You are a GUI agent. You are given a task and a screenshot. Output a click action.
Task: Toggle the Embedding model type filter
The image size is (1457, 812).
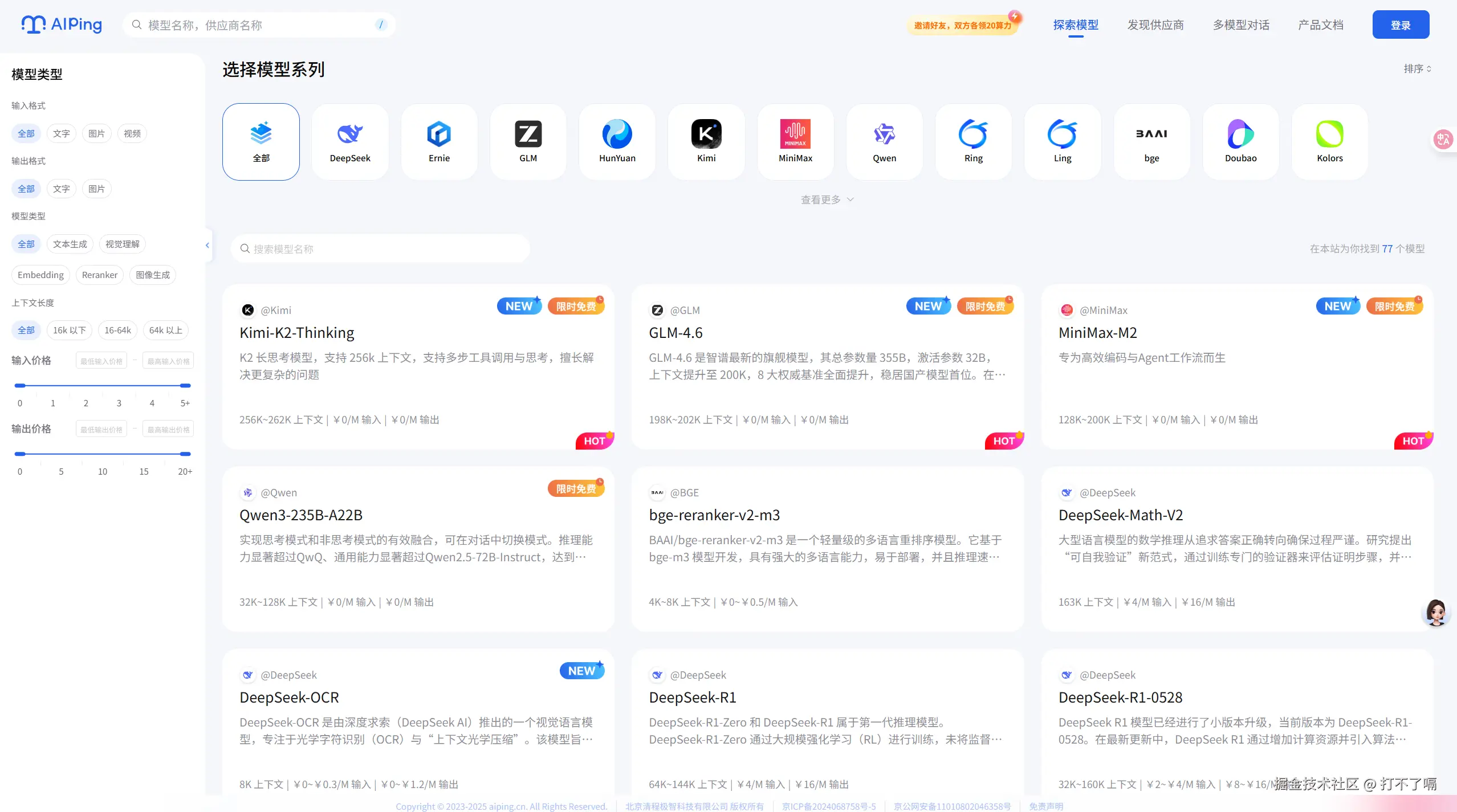(x=40, y=275)
